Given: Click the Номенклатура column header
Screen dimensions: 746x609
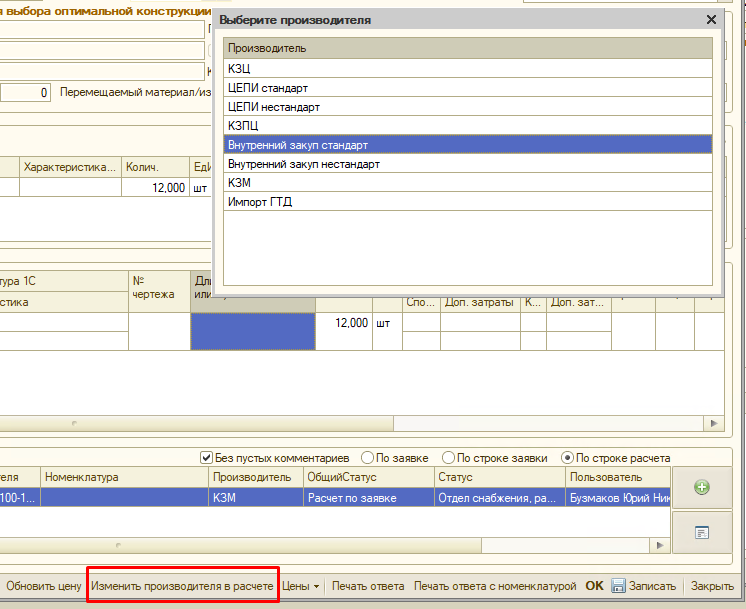Looking at the screenshot, I should click(x=124, y=477).
